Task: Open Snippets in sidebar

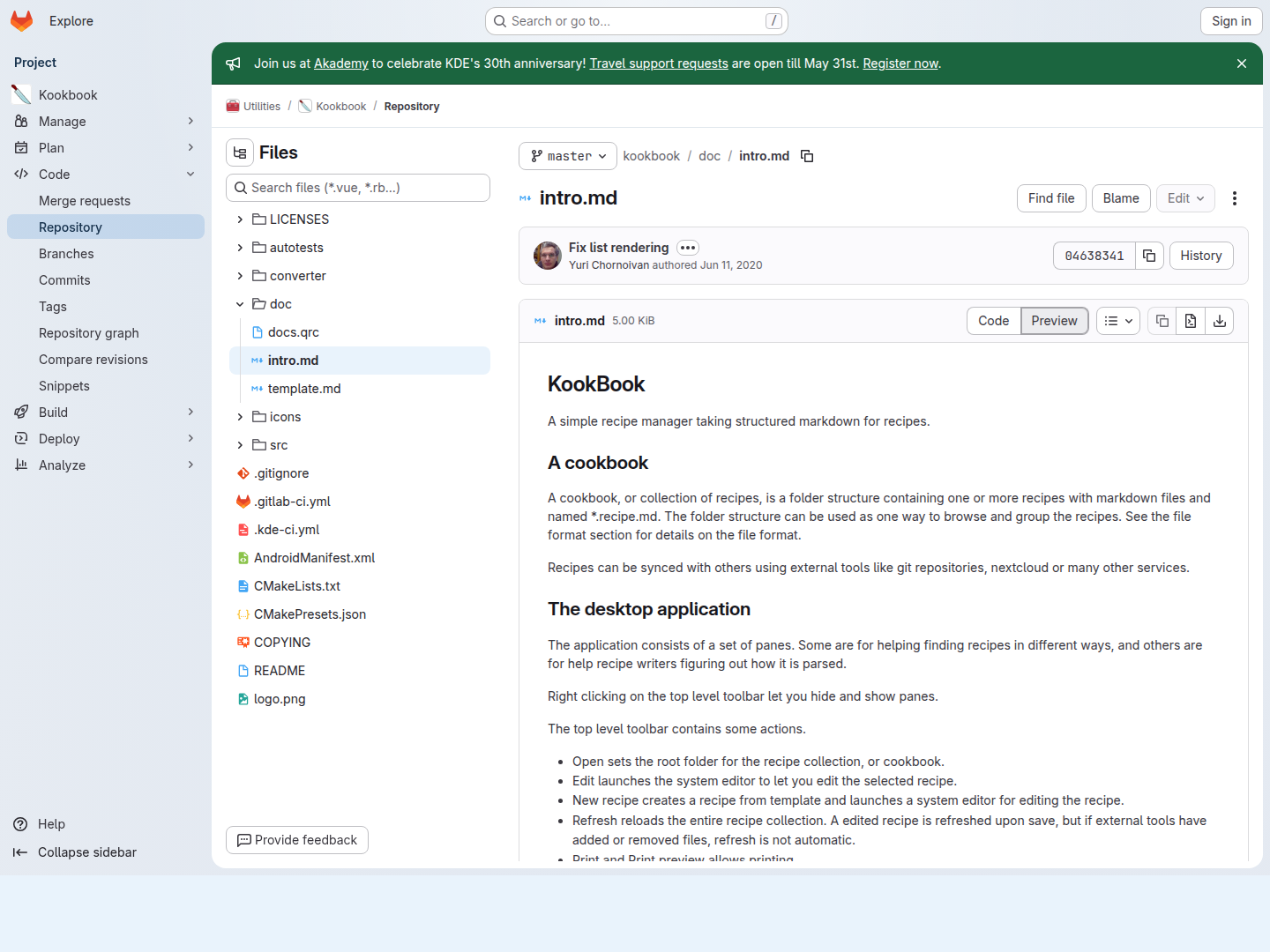Action: click(106, 386)
